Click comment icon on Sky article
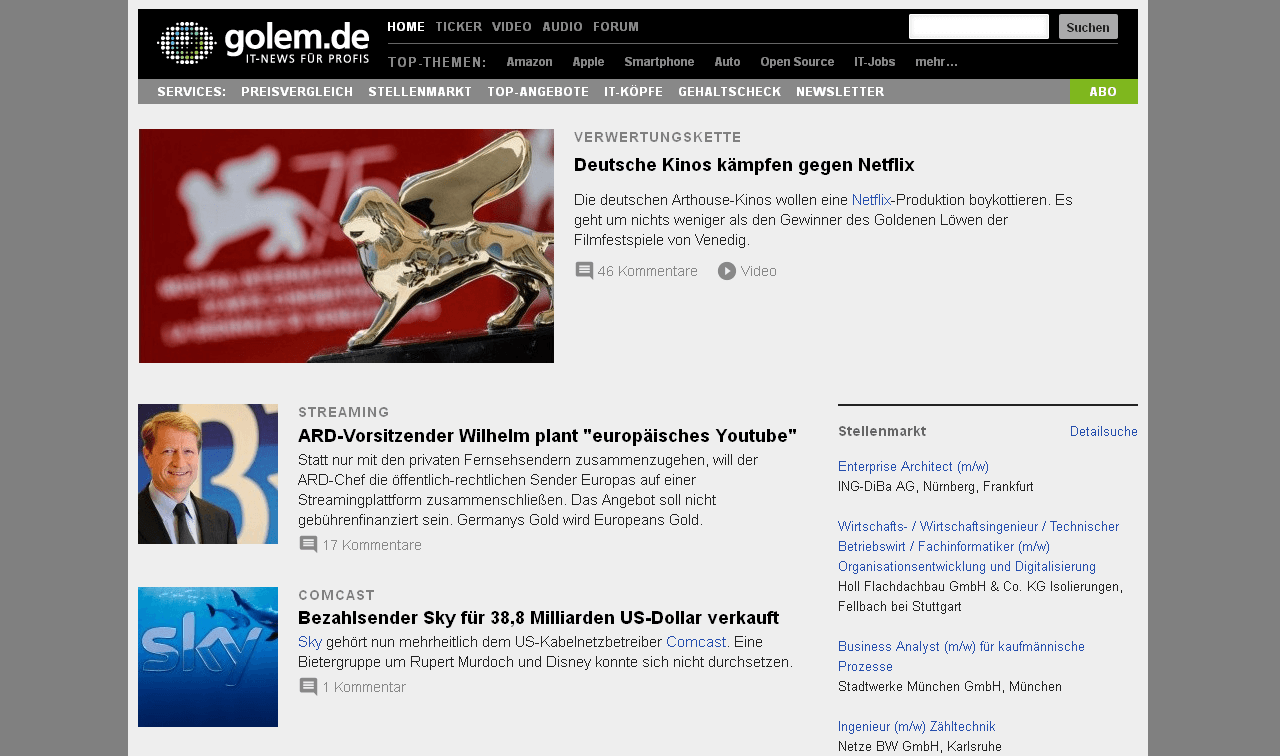This screenshot has width=1280, height=756. pos(308,687)
